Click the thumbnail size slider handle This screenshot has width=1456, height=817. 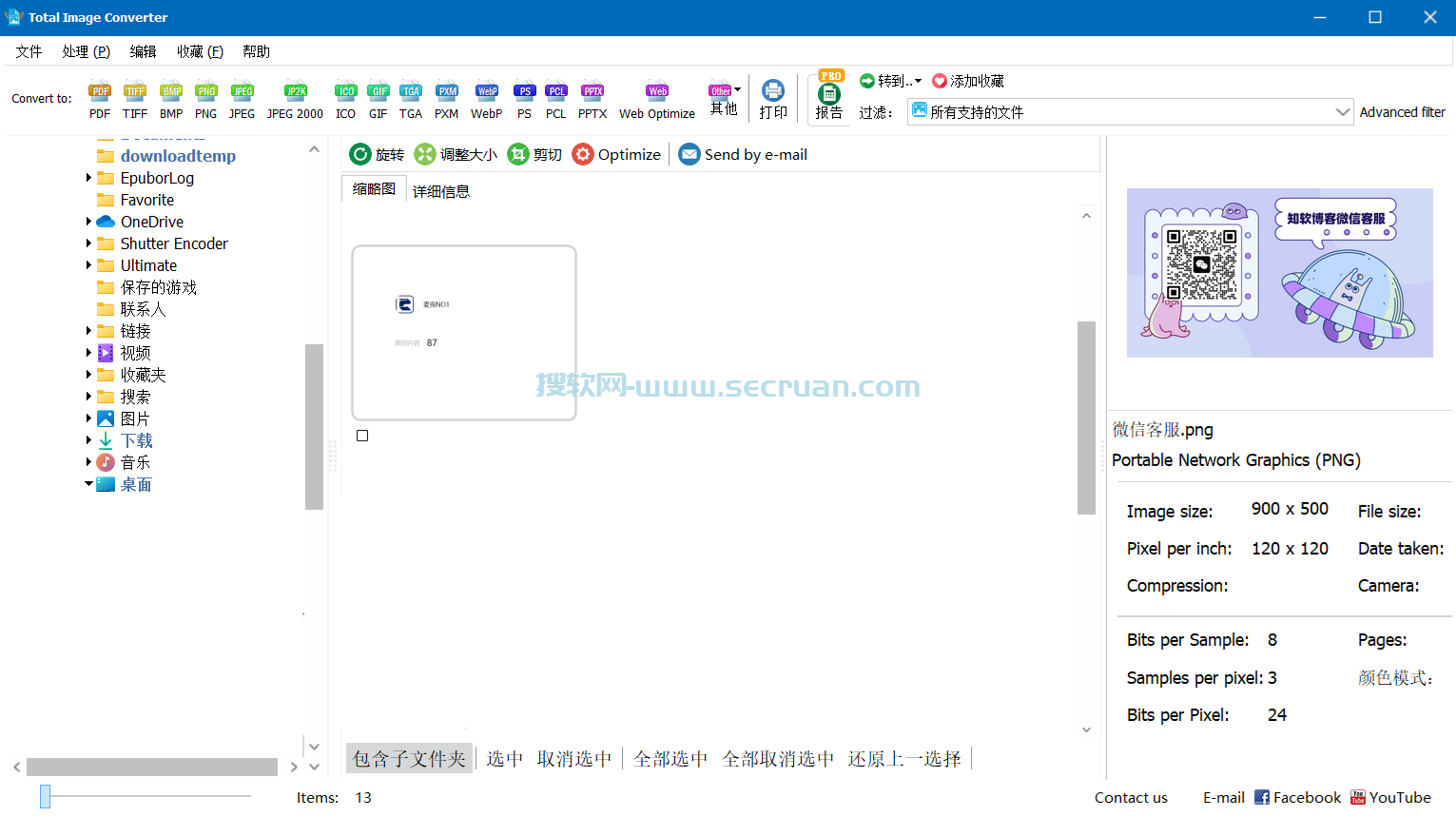point(45,796)
